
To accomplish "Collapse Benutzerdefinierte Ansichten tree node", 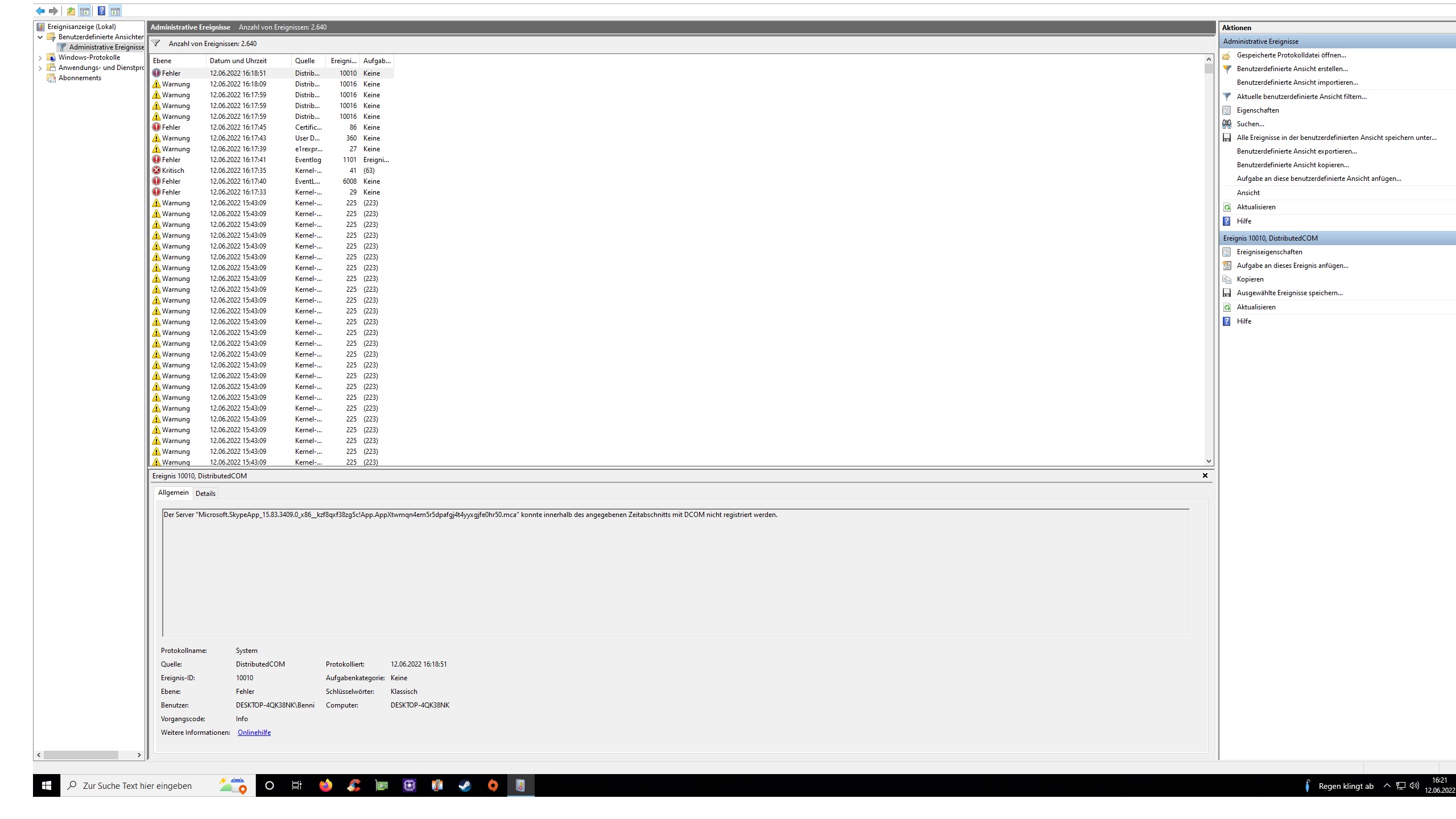I will [40, 37].
